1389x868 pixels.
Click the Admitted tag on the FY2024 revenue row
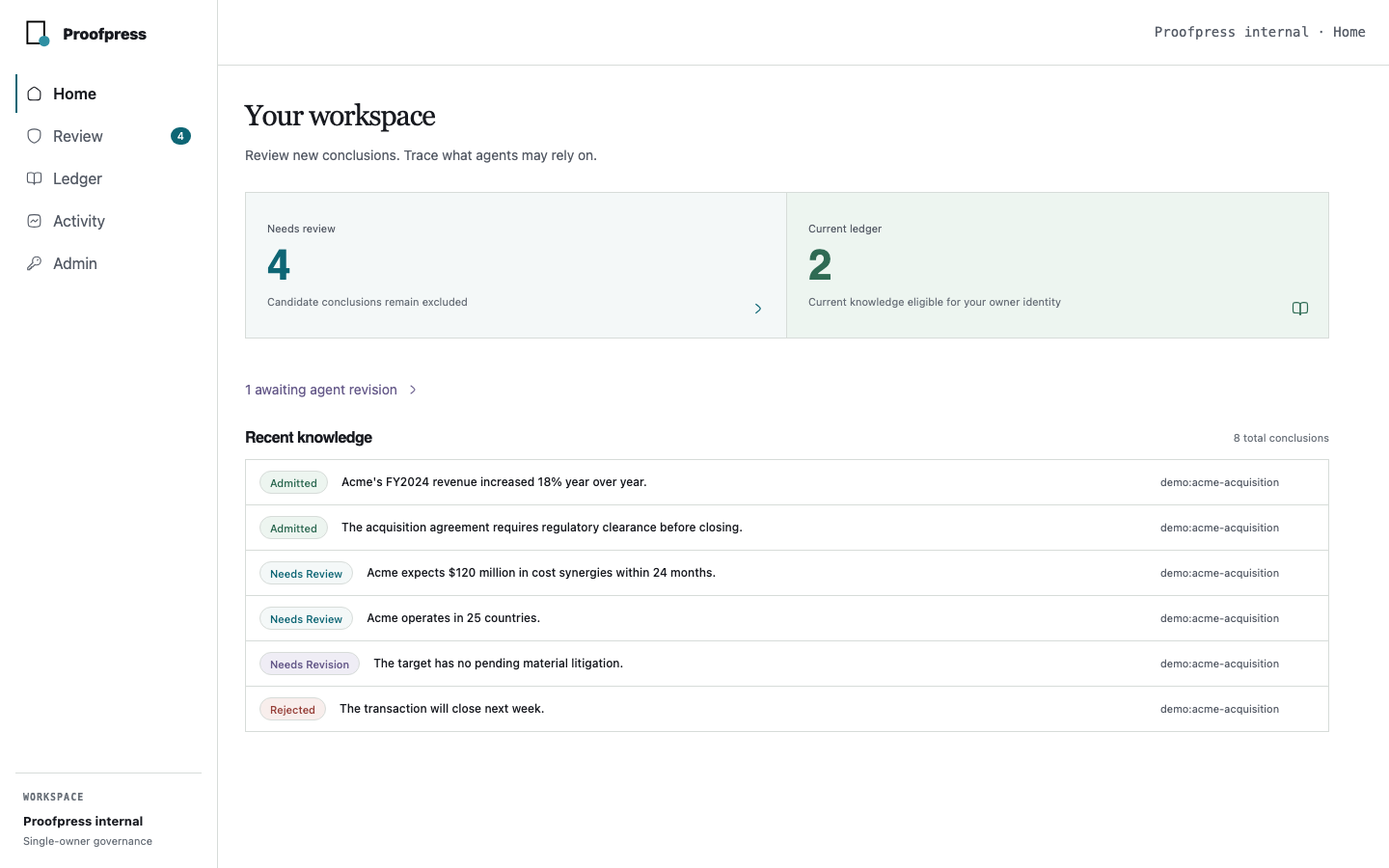coord(293,483)
